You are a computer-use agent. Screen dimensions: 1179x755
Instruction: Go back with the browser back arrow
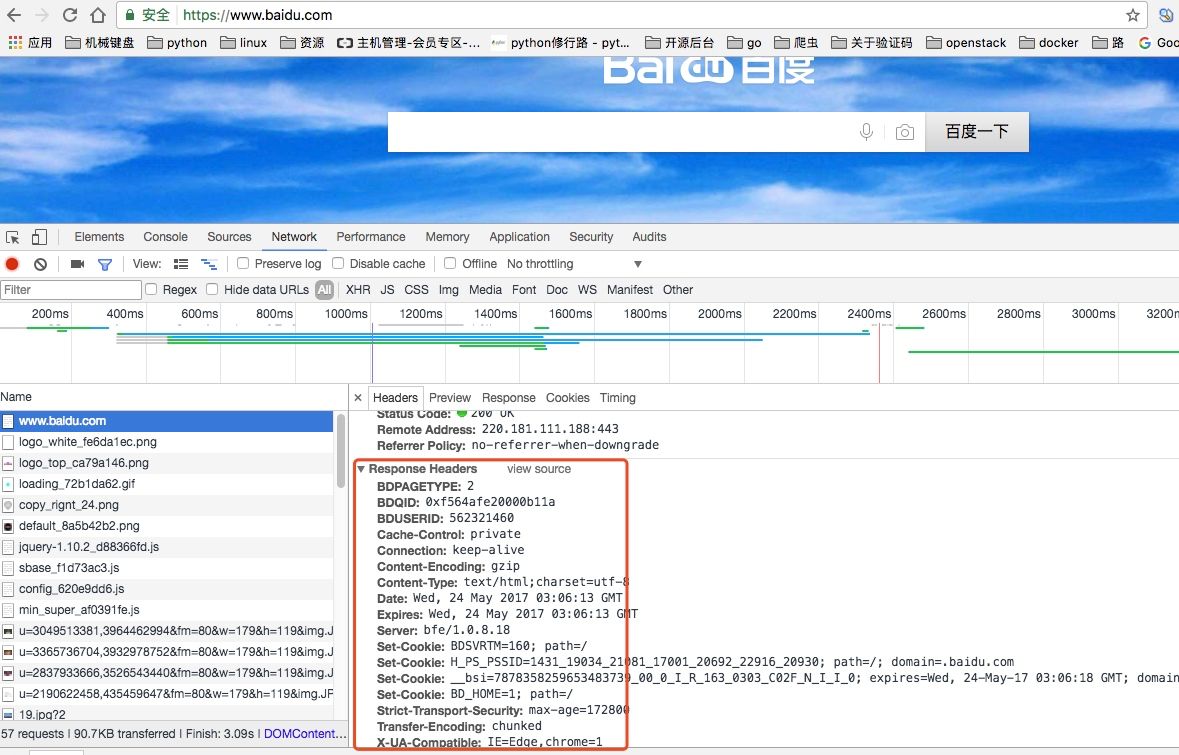point(14,15)
